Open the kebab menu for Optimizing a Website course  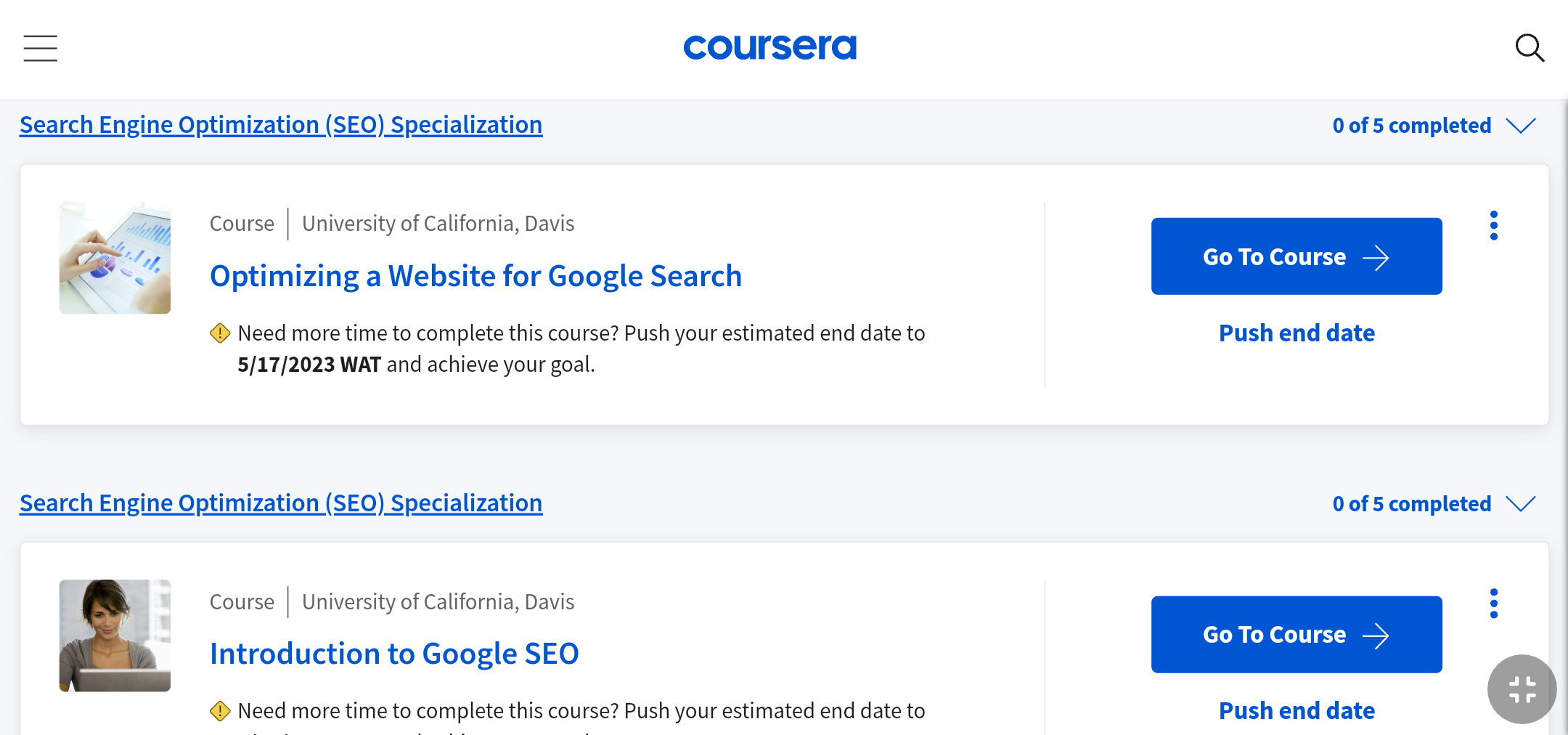pyautogui.click(x=1494, y=225)
